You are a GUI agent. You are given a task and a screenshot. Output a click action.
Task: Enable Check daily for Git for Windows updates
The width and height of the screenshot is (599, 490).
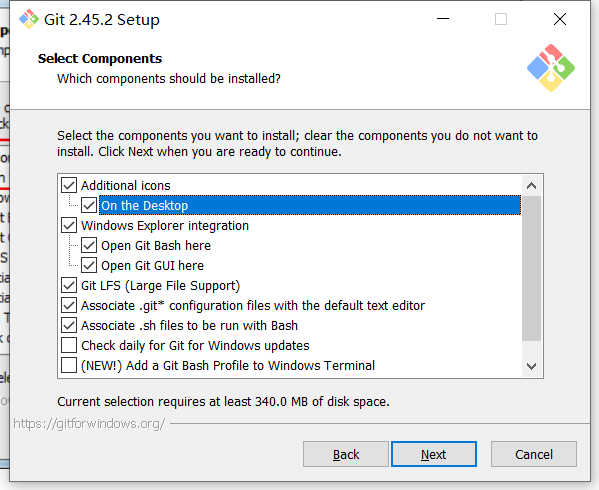[69, 345]
